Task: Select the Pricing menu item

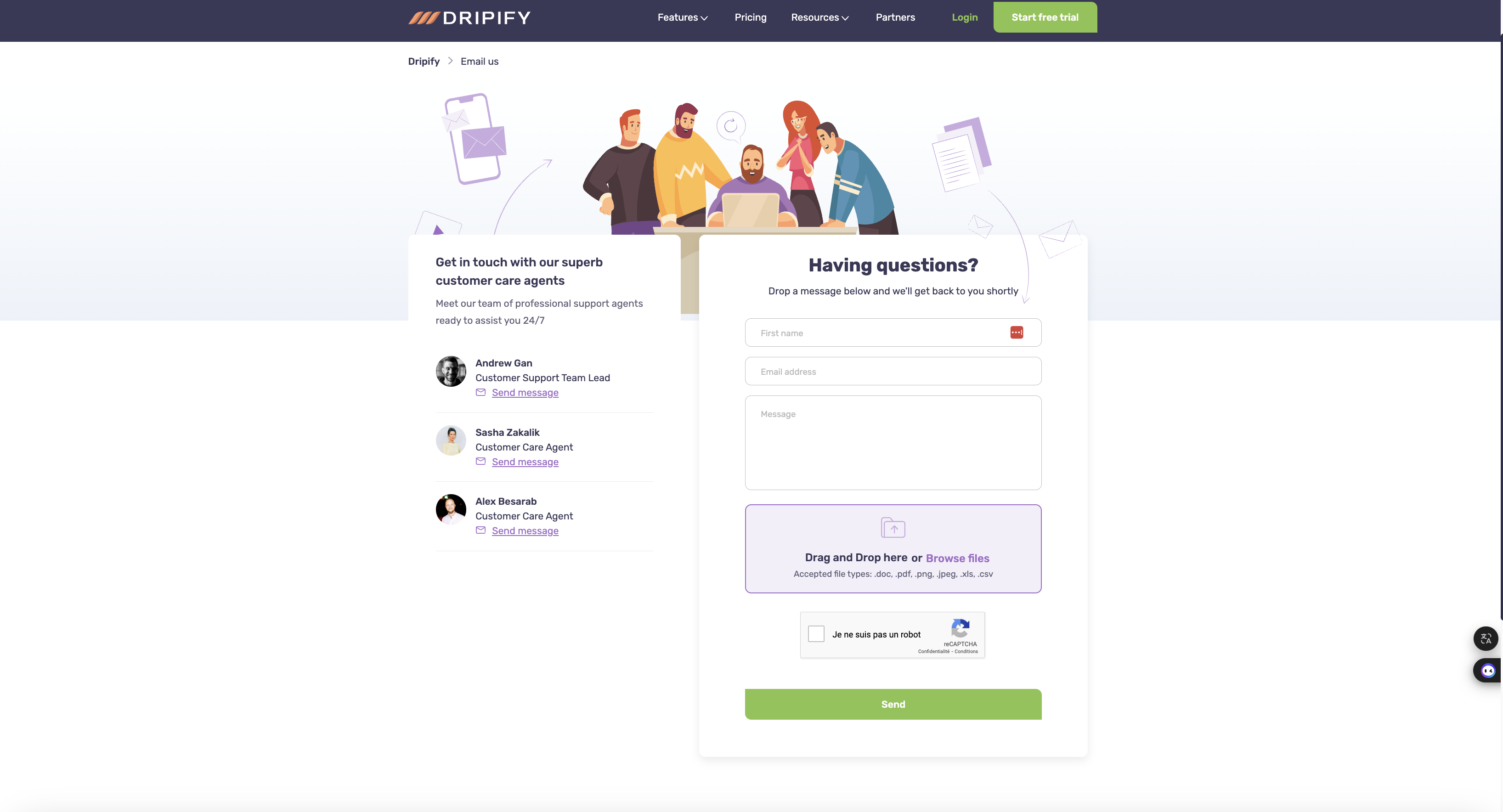Action: (751, 17)
